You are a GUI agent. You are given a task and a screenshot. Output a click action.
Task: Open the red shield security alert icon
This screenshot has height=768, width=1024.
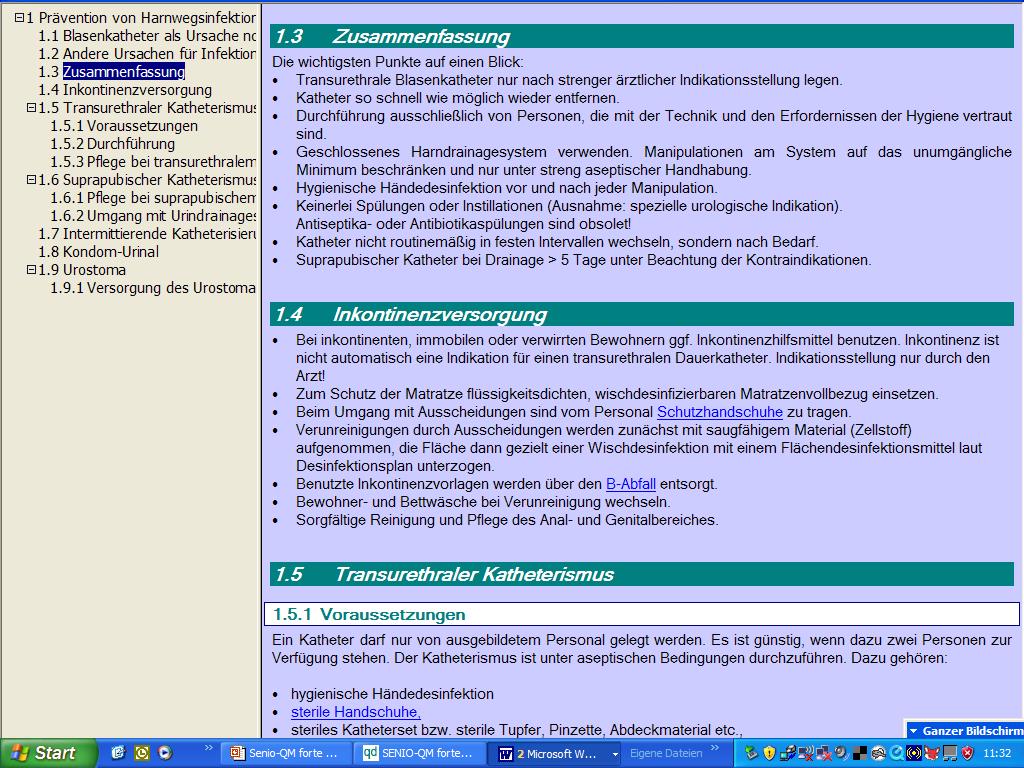968,753
